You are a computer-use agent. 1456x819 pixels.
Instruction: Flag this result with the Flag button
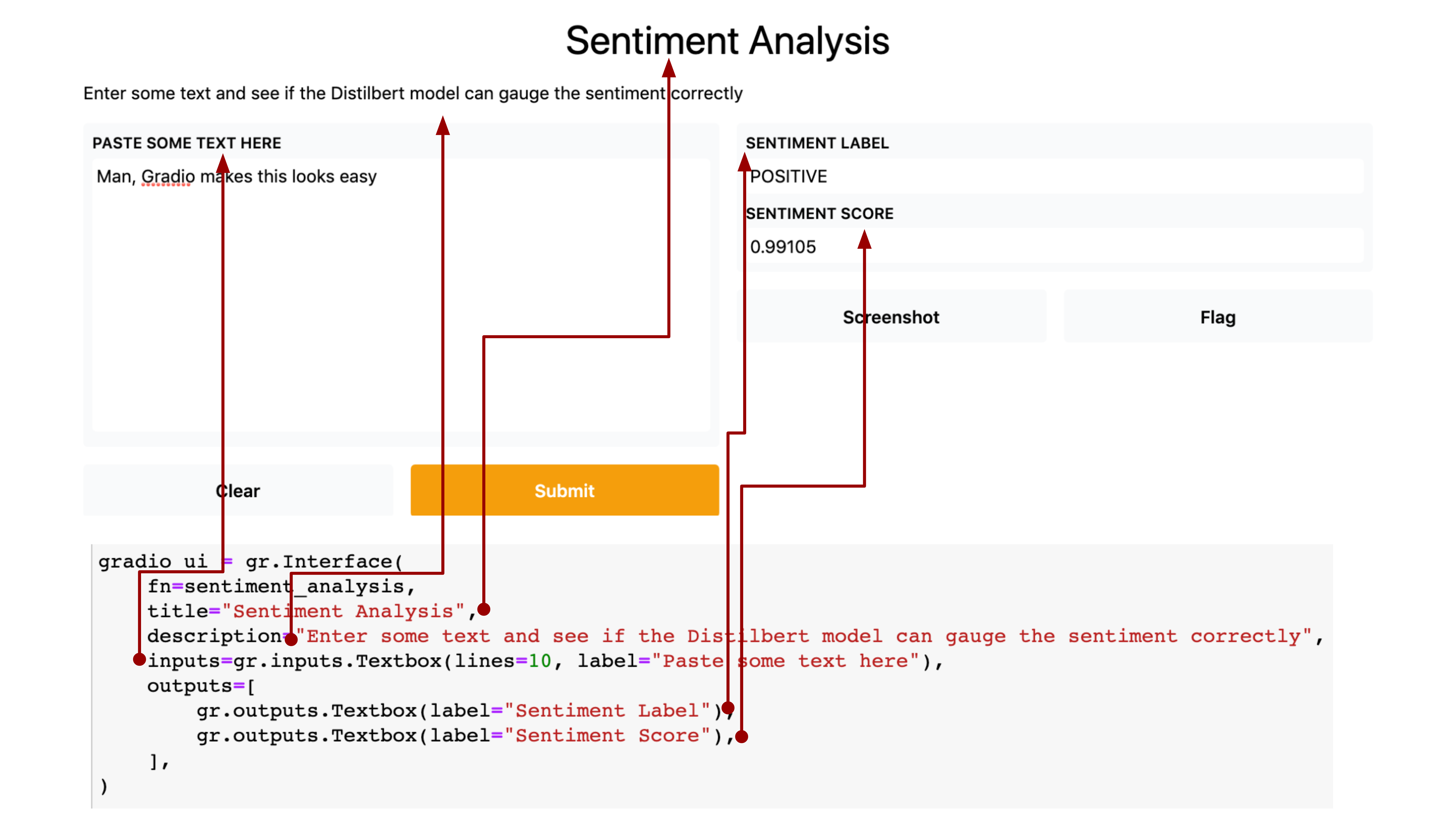tap(1217, 317)
